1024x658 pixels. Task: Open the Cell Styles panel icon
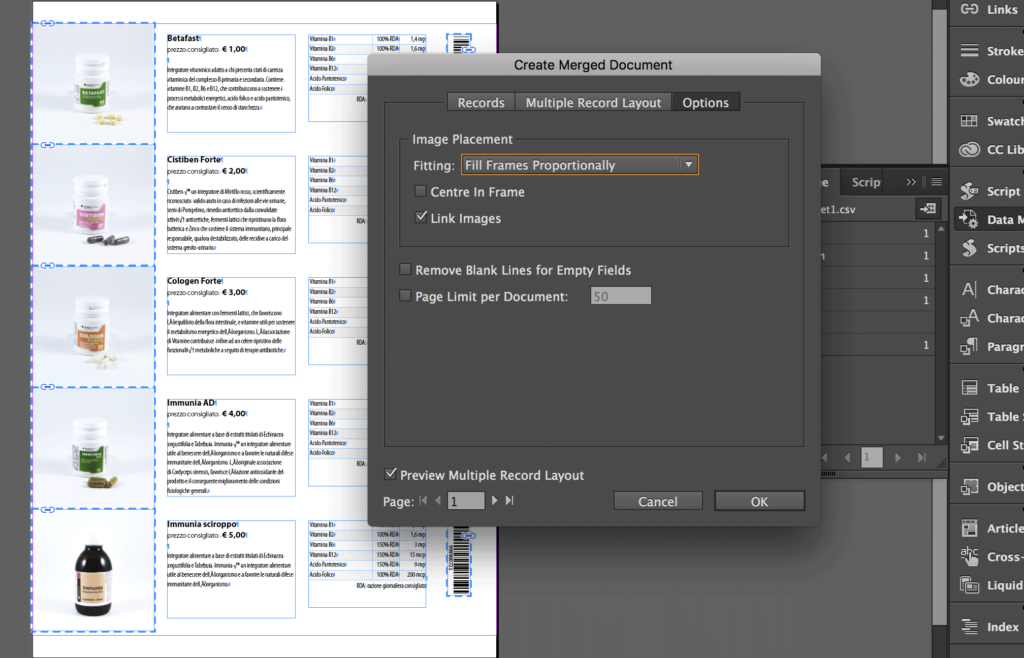[969, 445]
